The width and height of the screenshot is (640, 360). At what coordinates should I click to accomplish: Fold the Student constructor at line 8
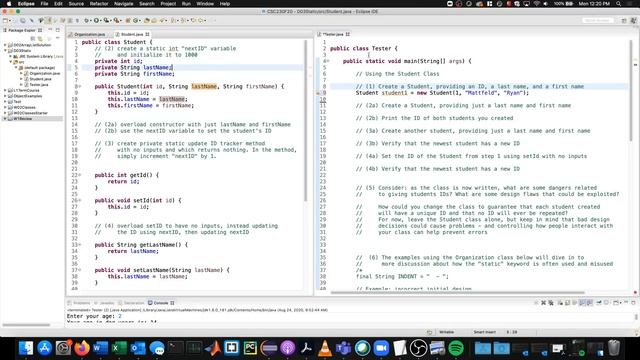click(x=80, y=87)
